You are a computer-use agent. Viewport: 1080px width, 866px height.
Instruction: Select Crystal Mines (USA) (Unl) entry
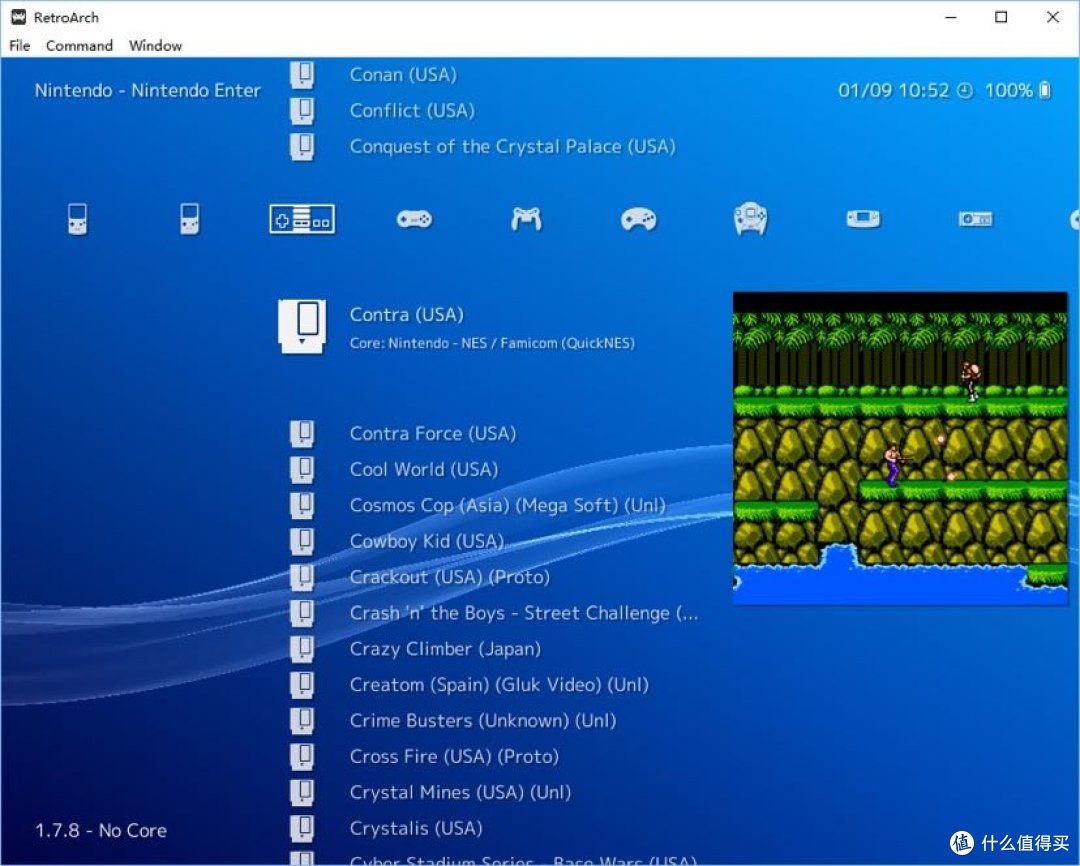pyautogui.click(x=460, y=792)
